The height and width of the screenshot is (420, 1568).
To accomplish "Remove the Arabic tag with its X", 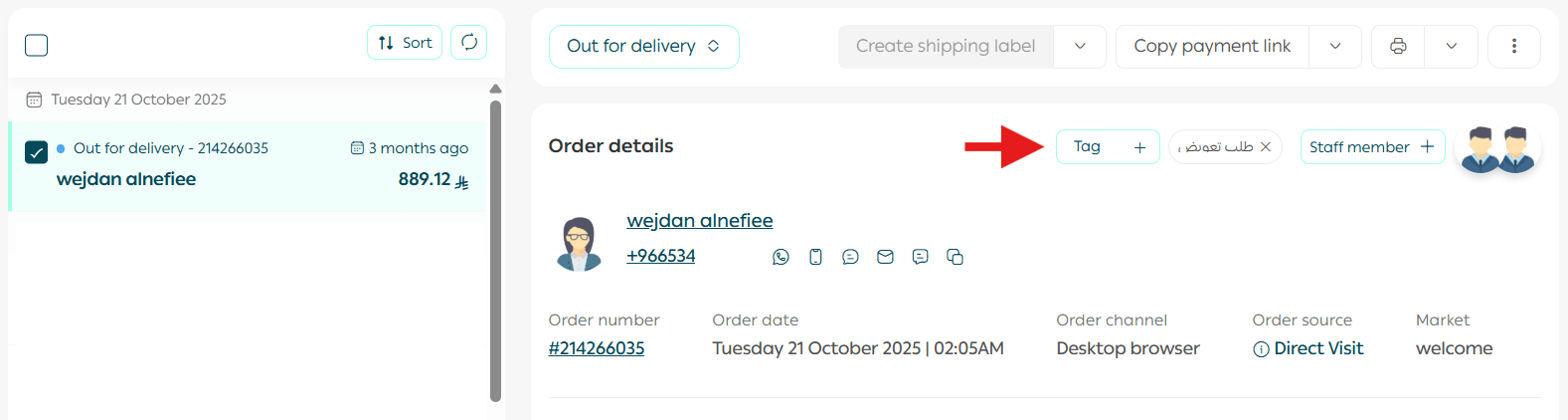I will pos(1266,147).
